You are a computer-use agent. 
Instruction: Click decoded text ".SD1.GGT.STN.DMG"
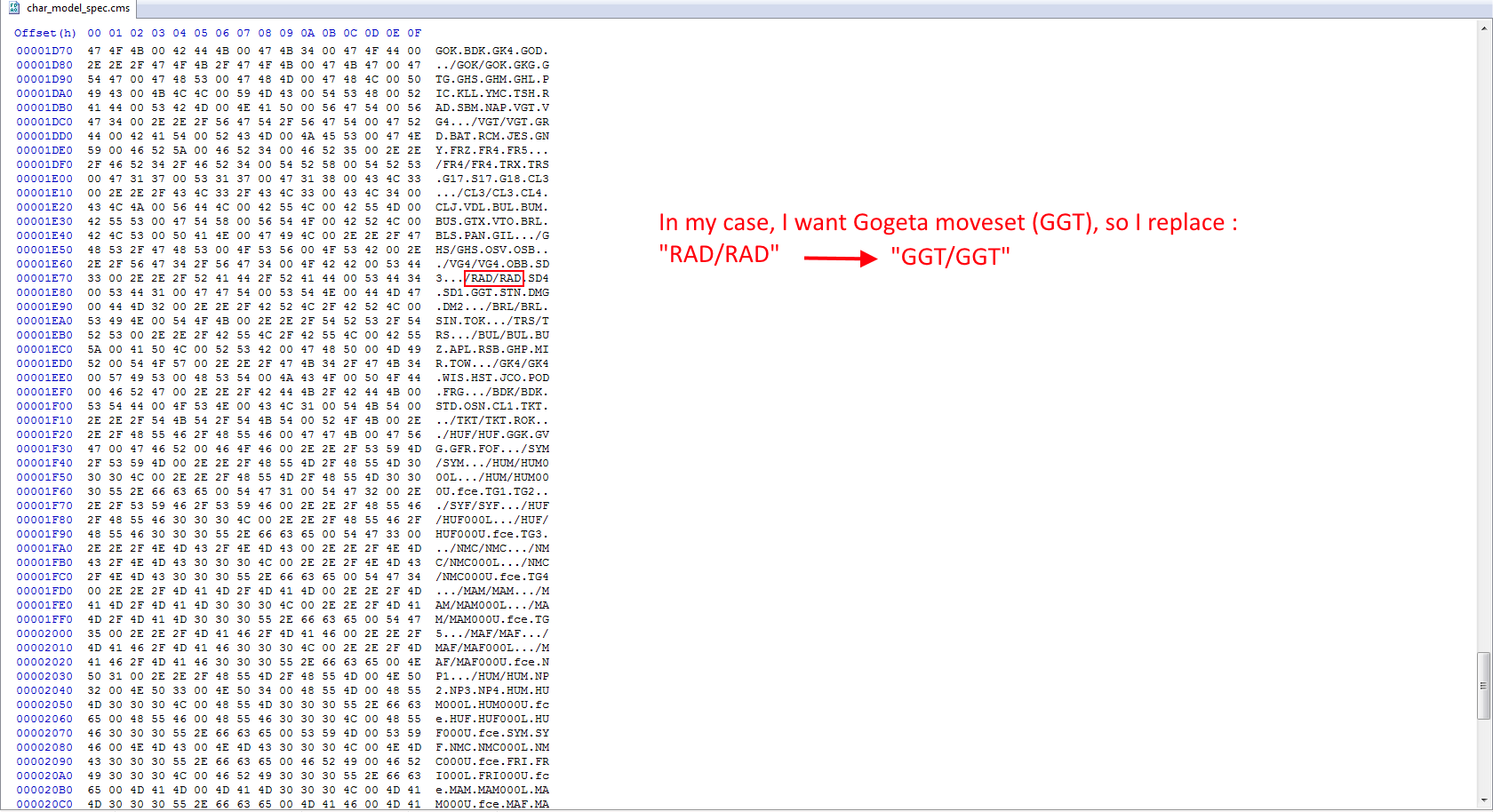click(492, 292)
